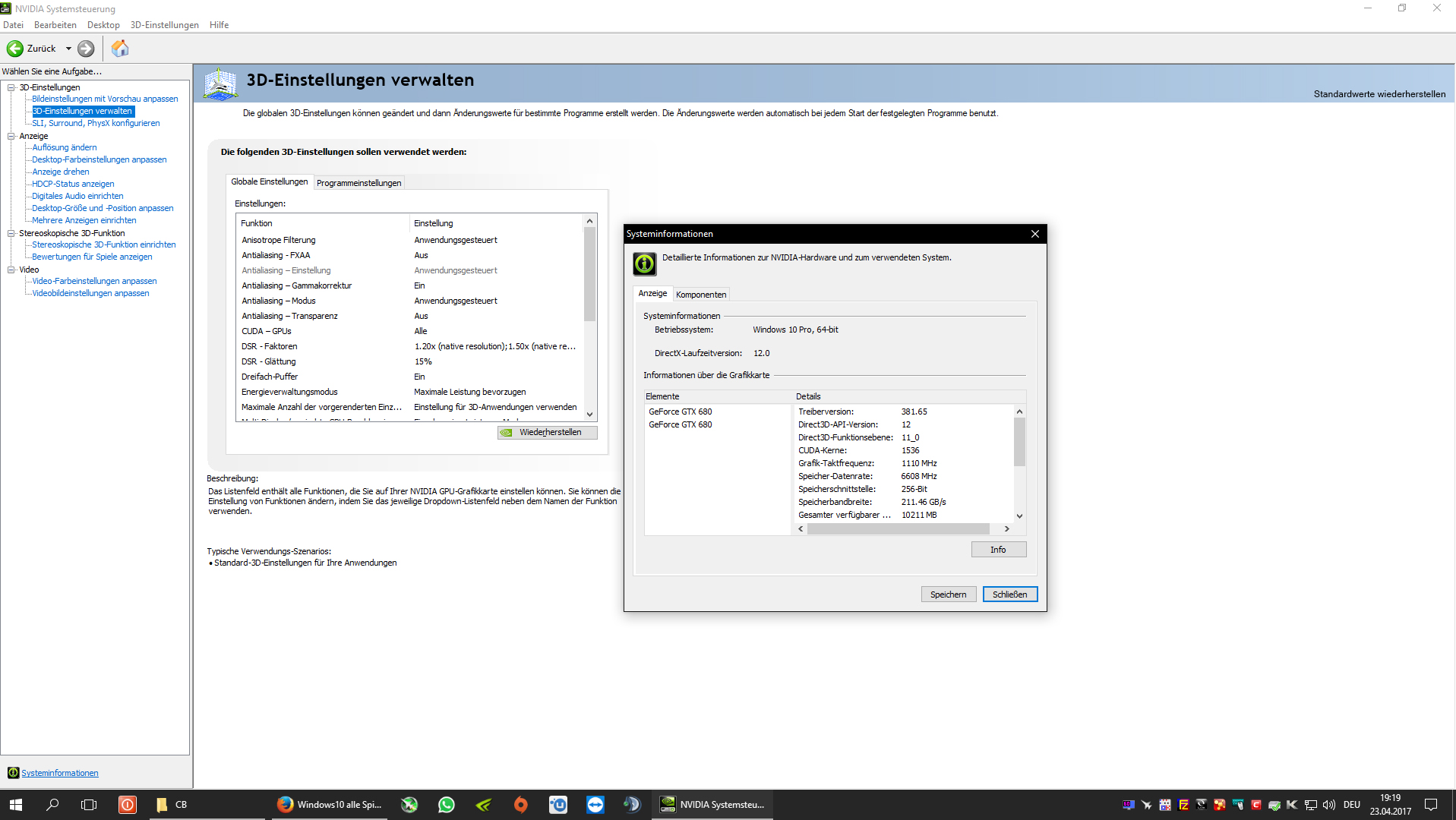The height and width of the screenshot is (820, 1456).
Task: Select the Dreifach-Puffer setting row
Action: 410,377
